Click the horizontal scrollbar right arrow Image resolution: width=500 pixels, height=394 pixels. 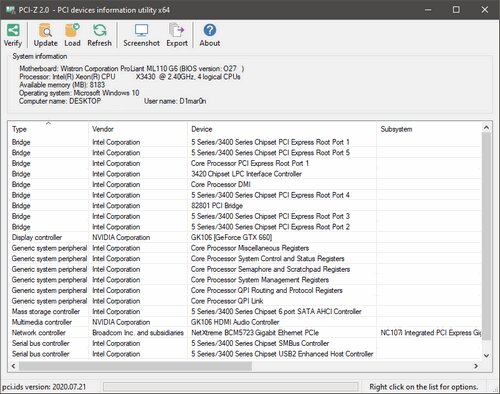point(476,366)
